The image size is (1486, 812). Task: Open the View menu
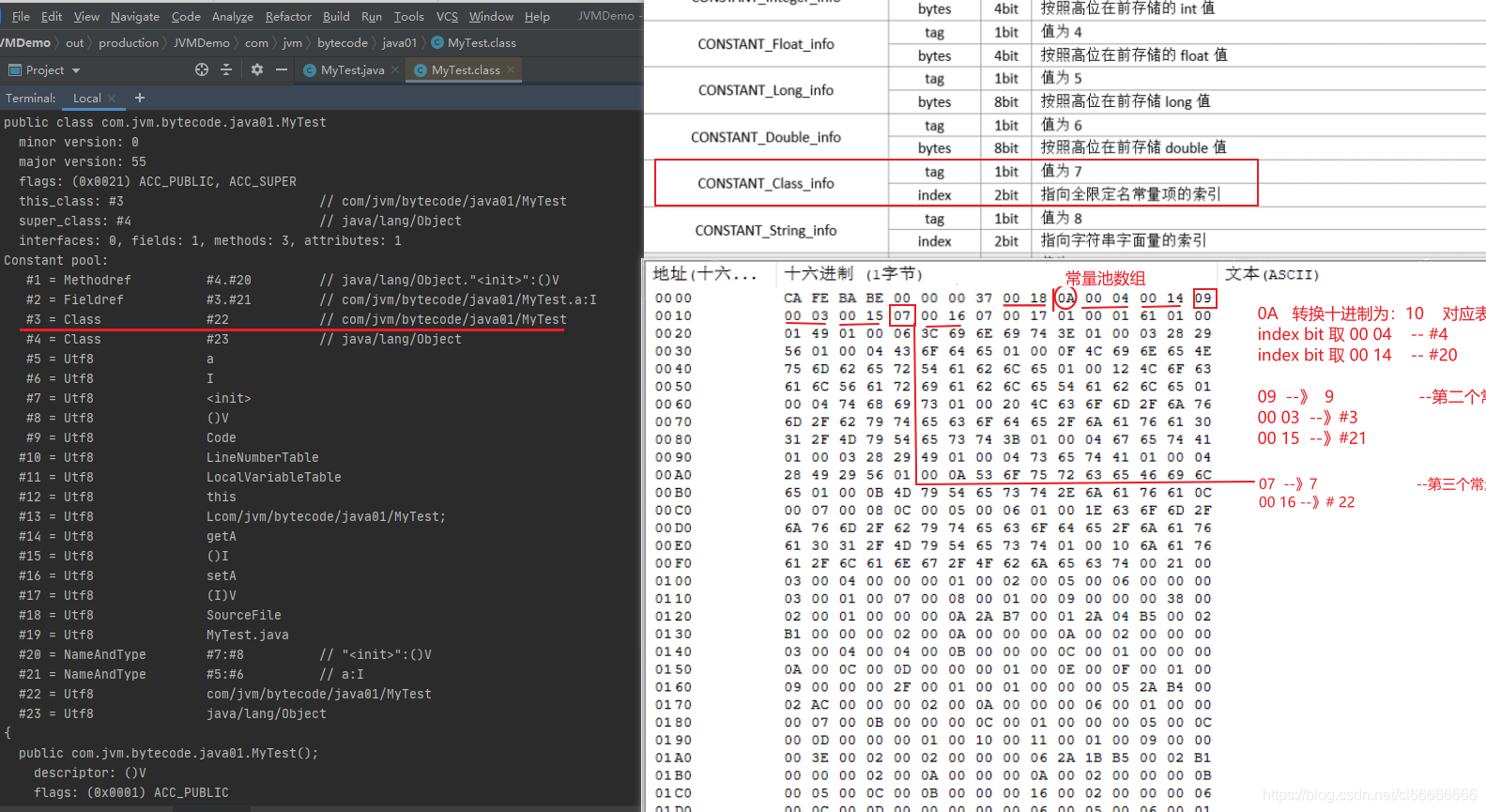coord(86,16)
